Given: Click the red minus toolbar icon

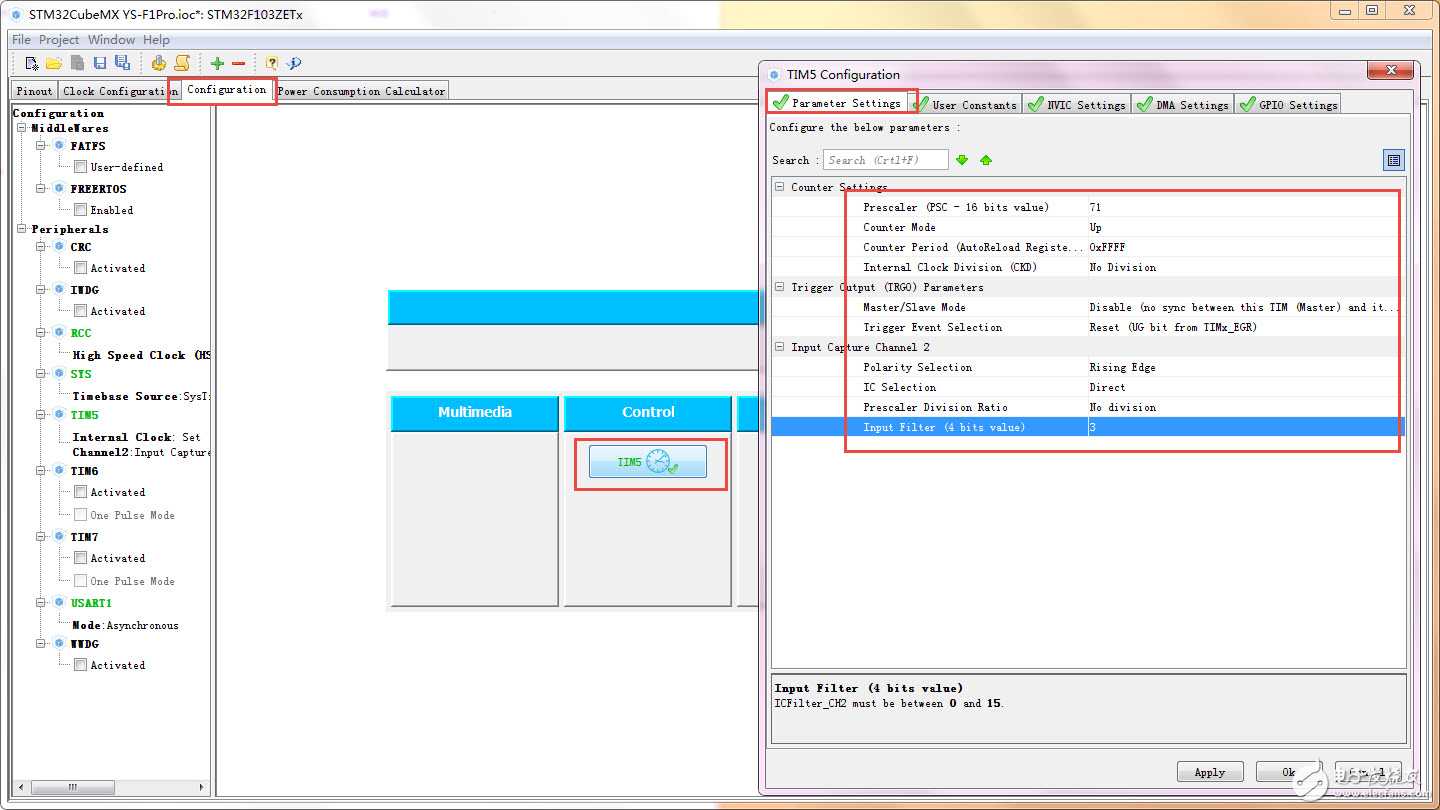Looking at the screenshot, I should tap(238, 63).
